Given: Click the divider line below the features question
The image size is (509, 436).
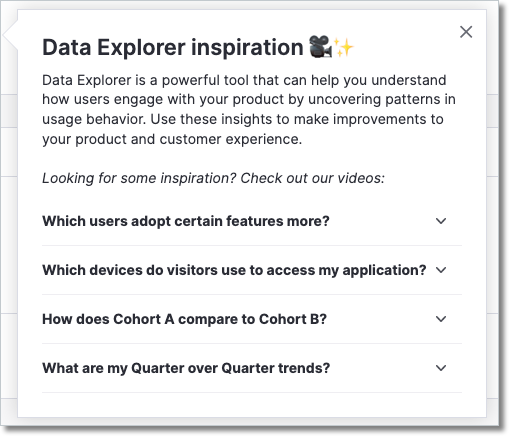Looking at the screenshot, I should click(x=252, y=246).
